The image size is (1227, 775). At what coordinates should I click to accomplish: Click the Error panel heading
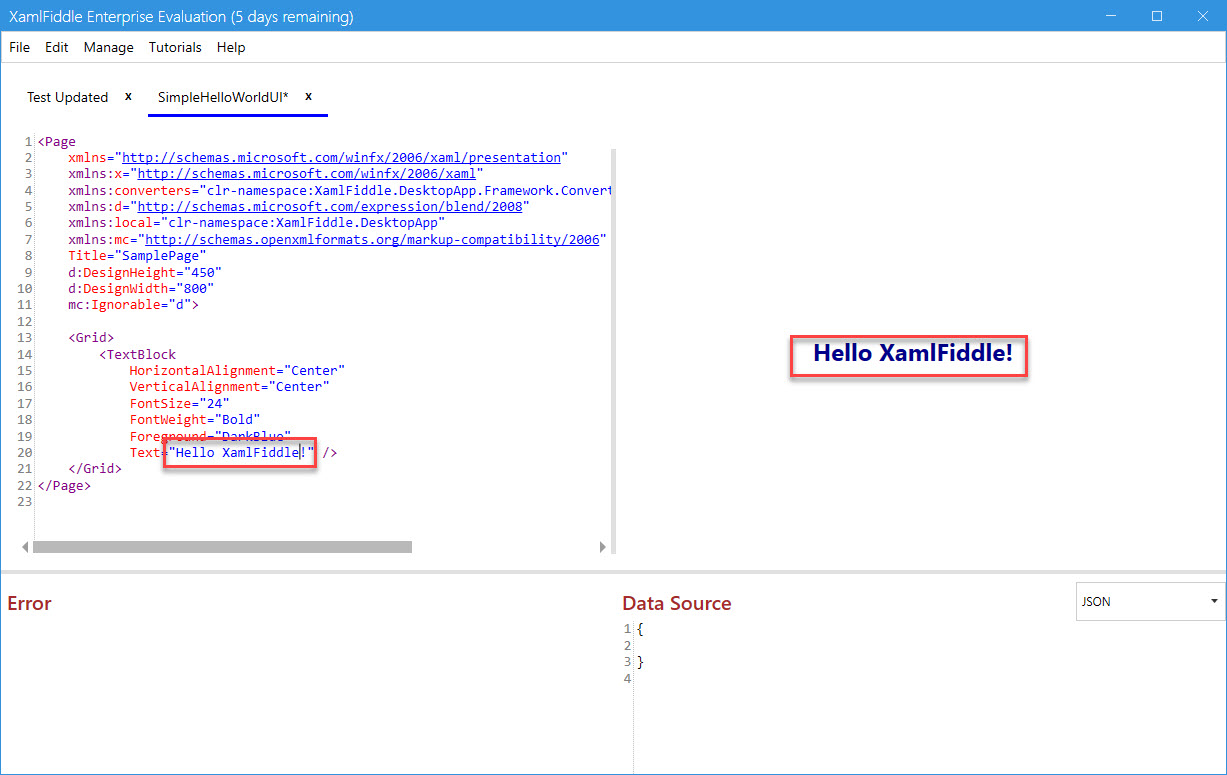click(29, 603)
